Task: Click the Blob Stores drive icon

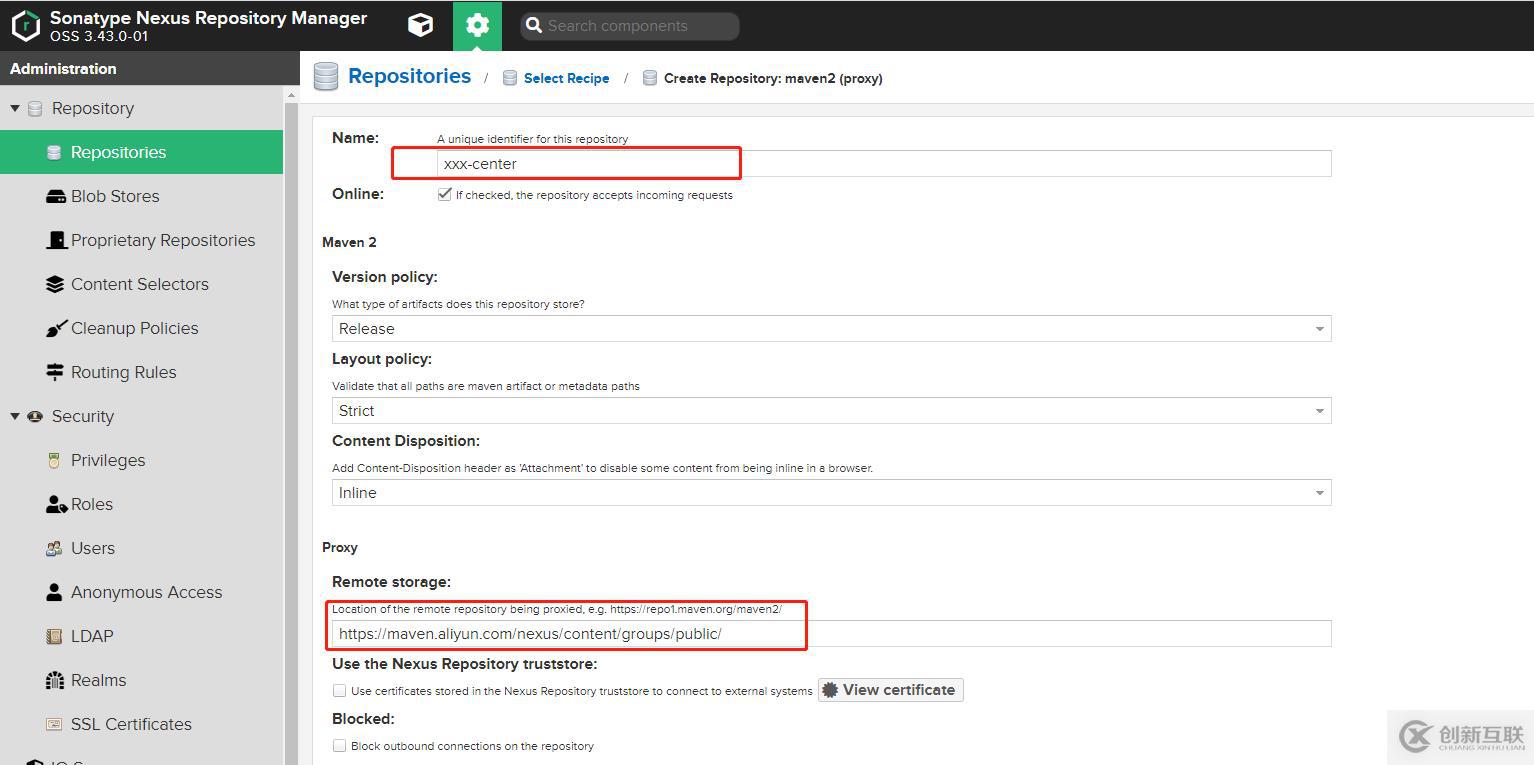Action: (55, 196)
